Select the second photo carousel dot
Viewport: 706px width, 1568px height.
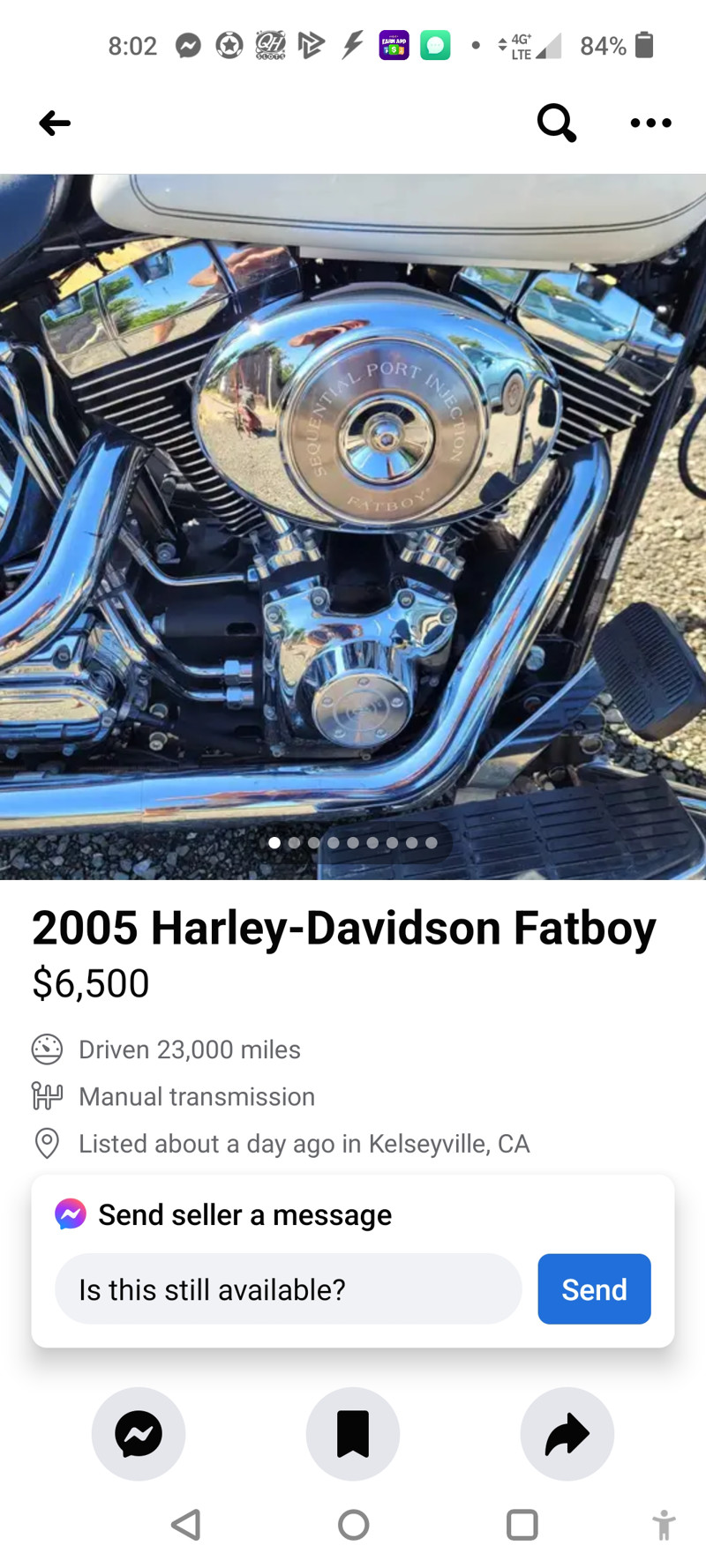[294, 843]
